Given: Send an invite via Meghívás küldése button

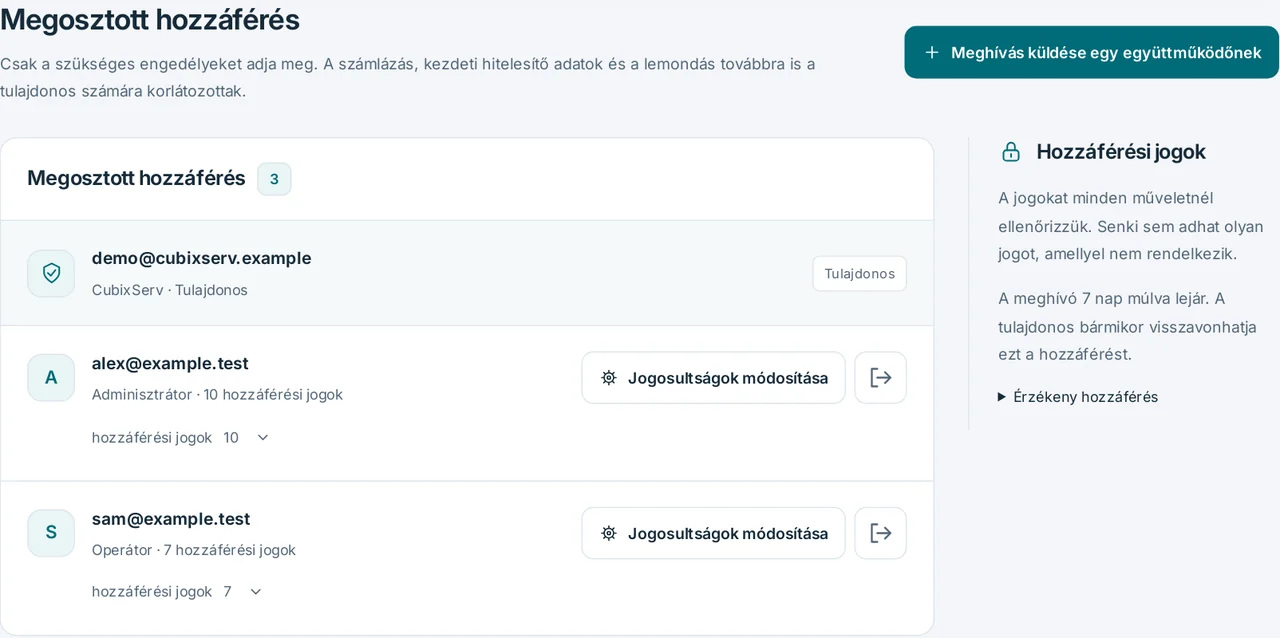Looking at the screenshot, I should click(1091, 52).
